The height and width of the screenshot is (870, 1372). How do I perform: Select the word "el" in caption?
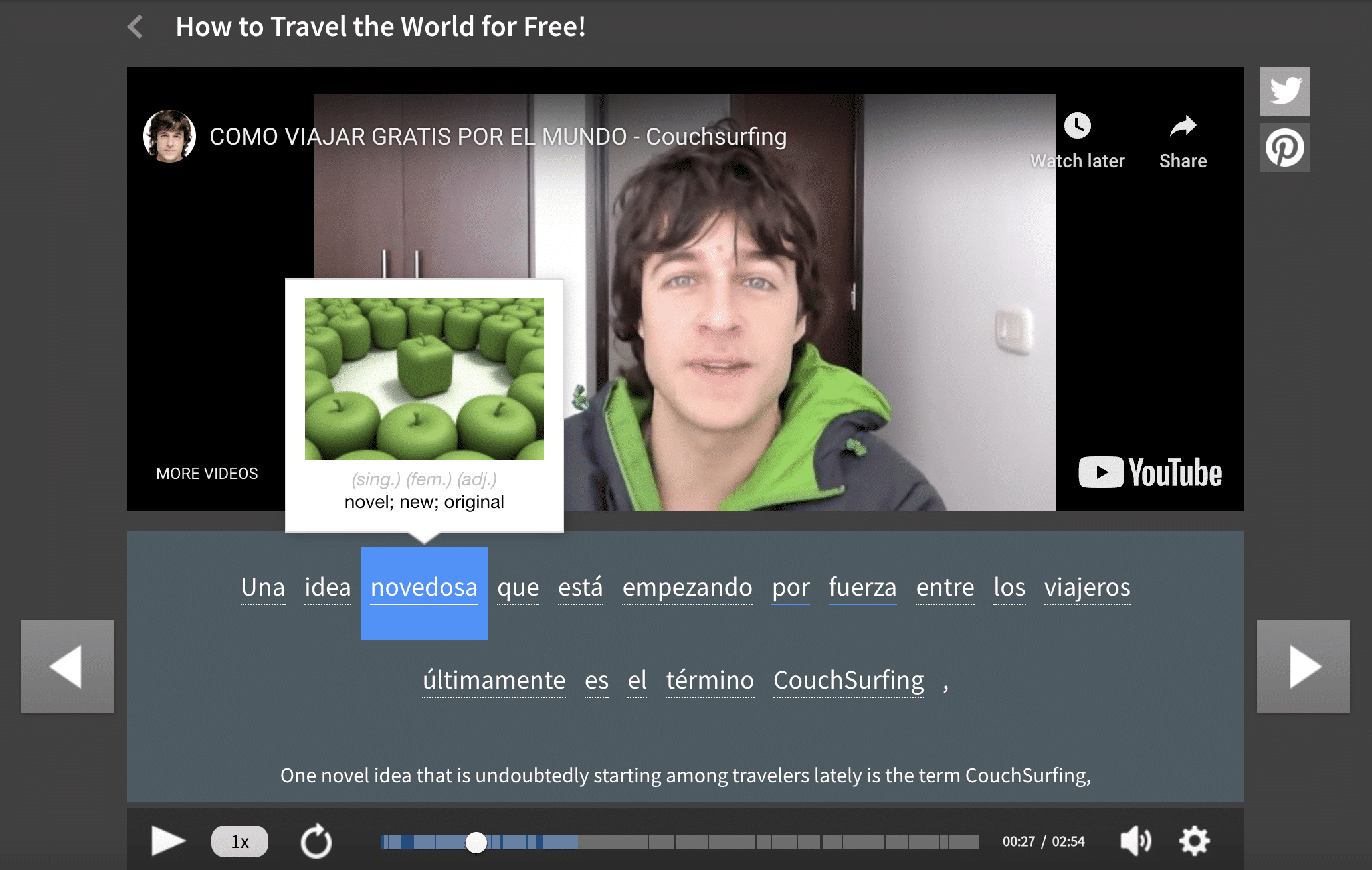coord(637,681)
